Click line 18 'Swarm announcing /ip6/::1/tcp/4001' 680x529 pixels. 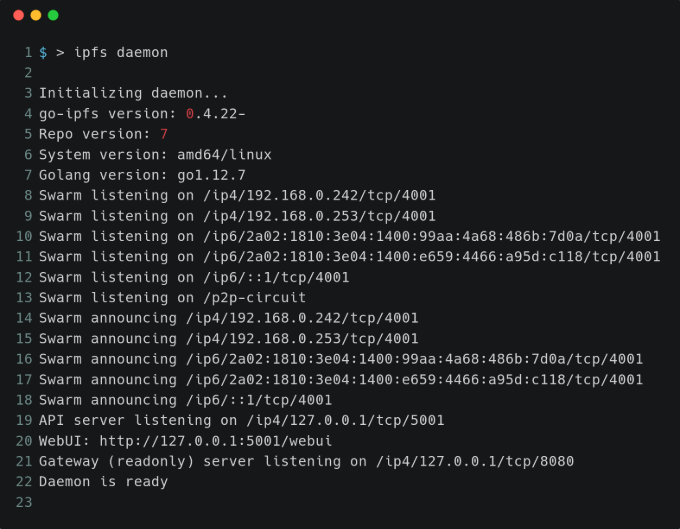(x=185, y=400)
